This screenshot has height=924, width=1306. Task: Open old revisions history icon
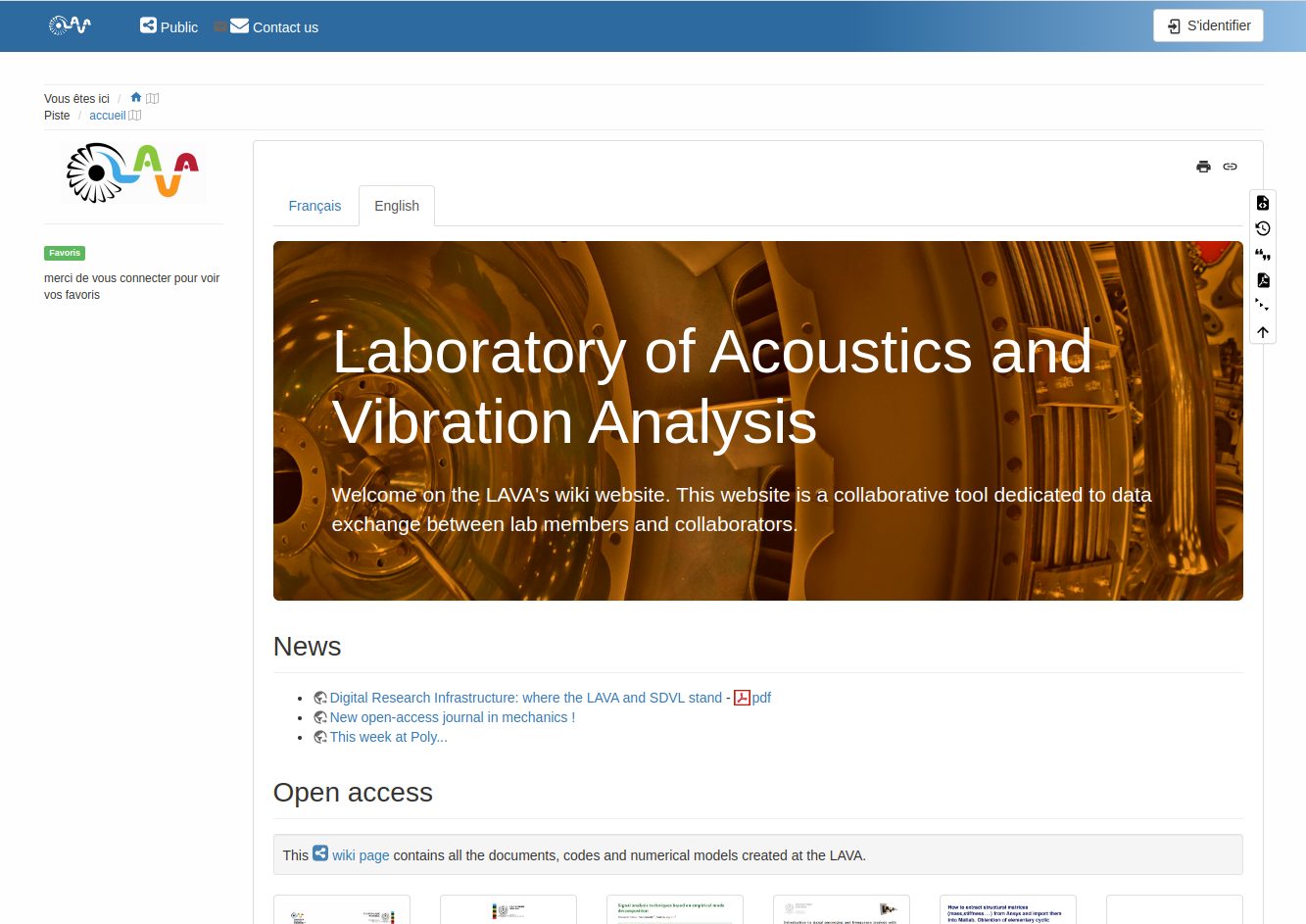coord(1263,228)
